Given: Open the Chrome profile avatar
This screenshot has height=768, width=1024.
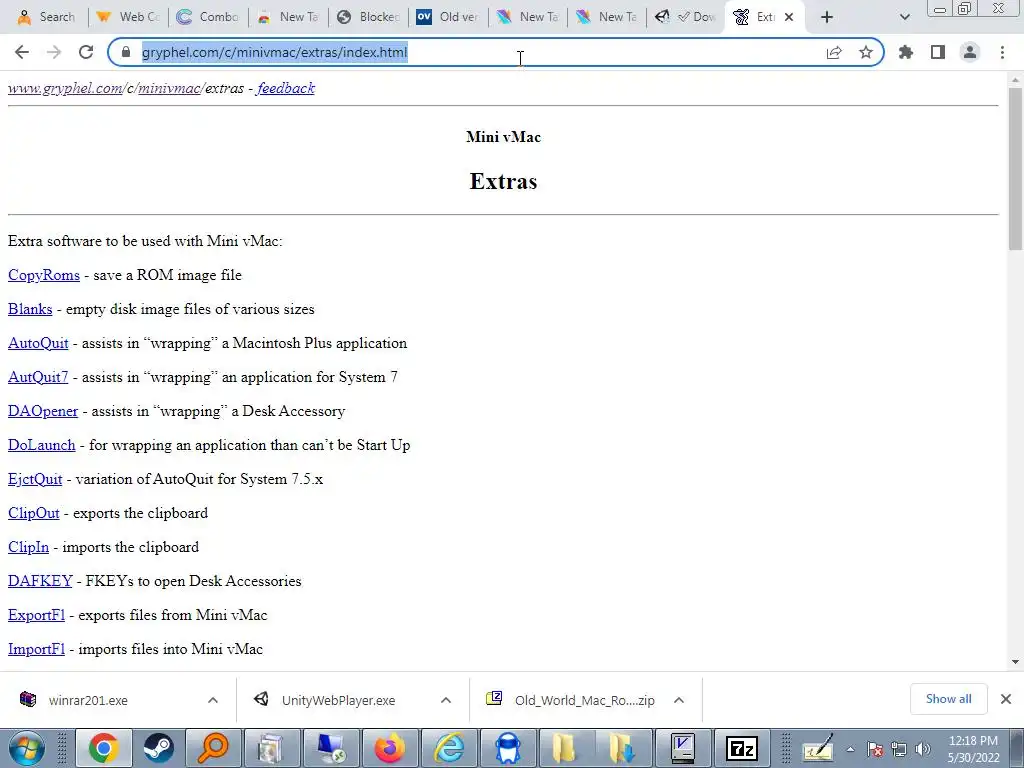Looking at the screenshot, I should pyautogui.click(x=970, y=52).
